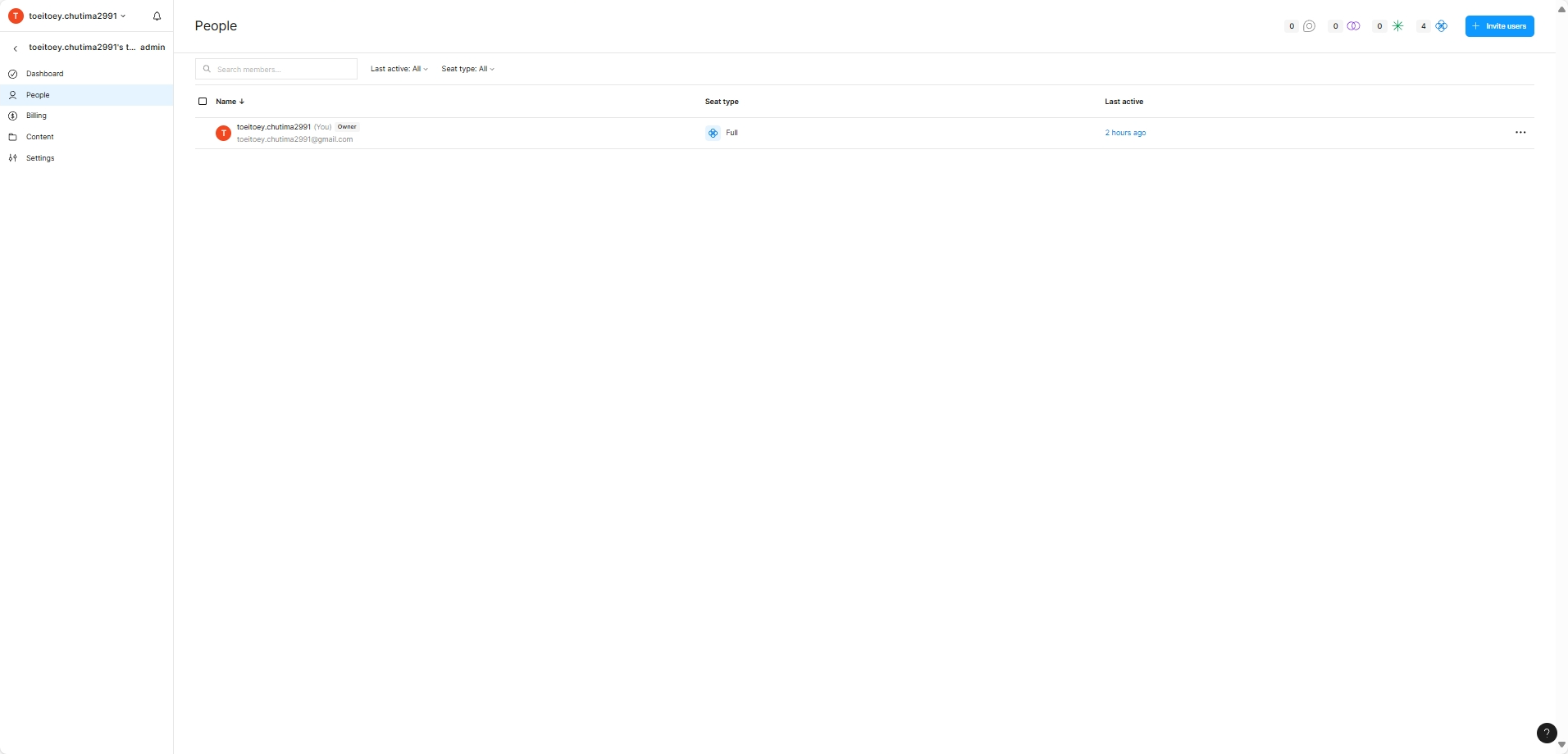Click the Dashboard gauge icon

[x=13, y=74]
